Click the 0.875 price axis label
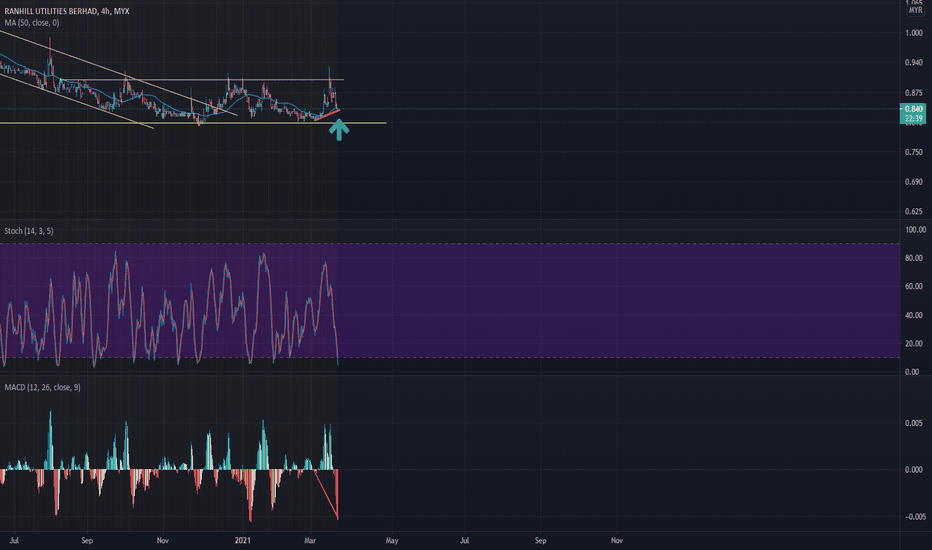932x550 pixels. point(914,93)
